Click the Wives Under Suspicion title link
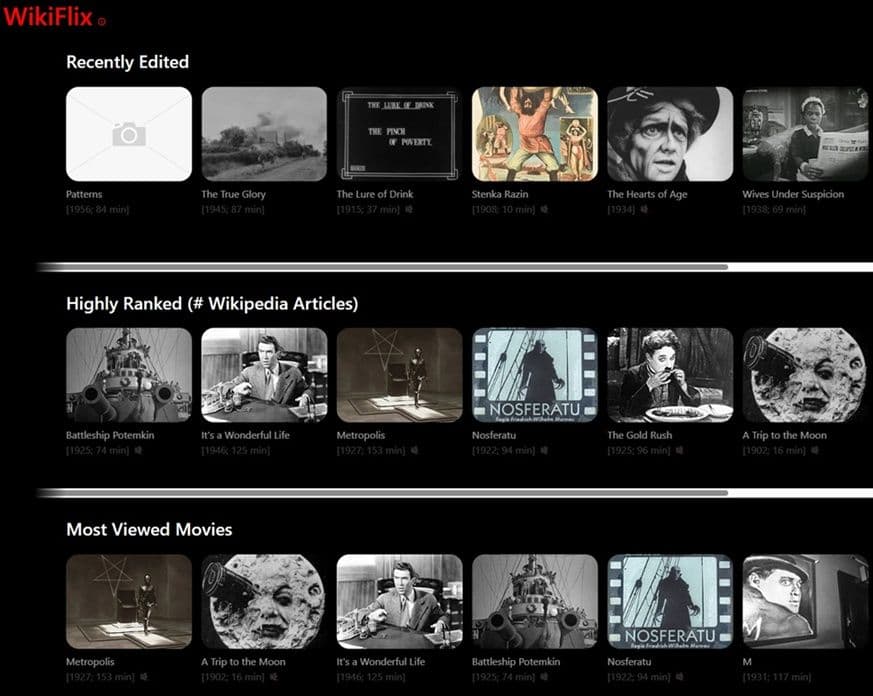873x696 pixels. pyautogui.click(x=793, y=194)
